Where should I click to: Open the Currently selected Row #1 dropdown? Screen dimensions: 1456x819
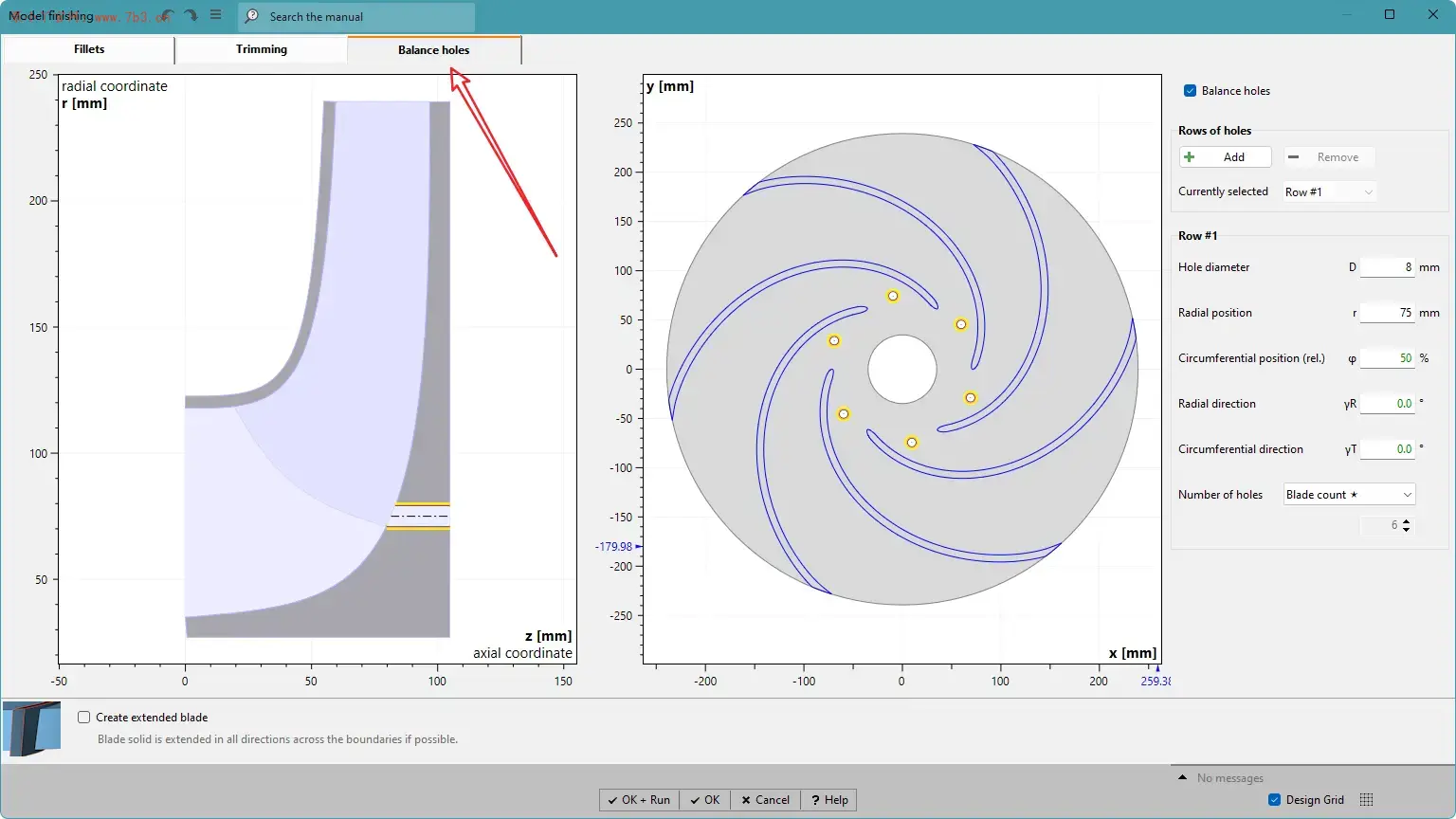1329,192
